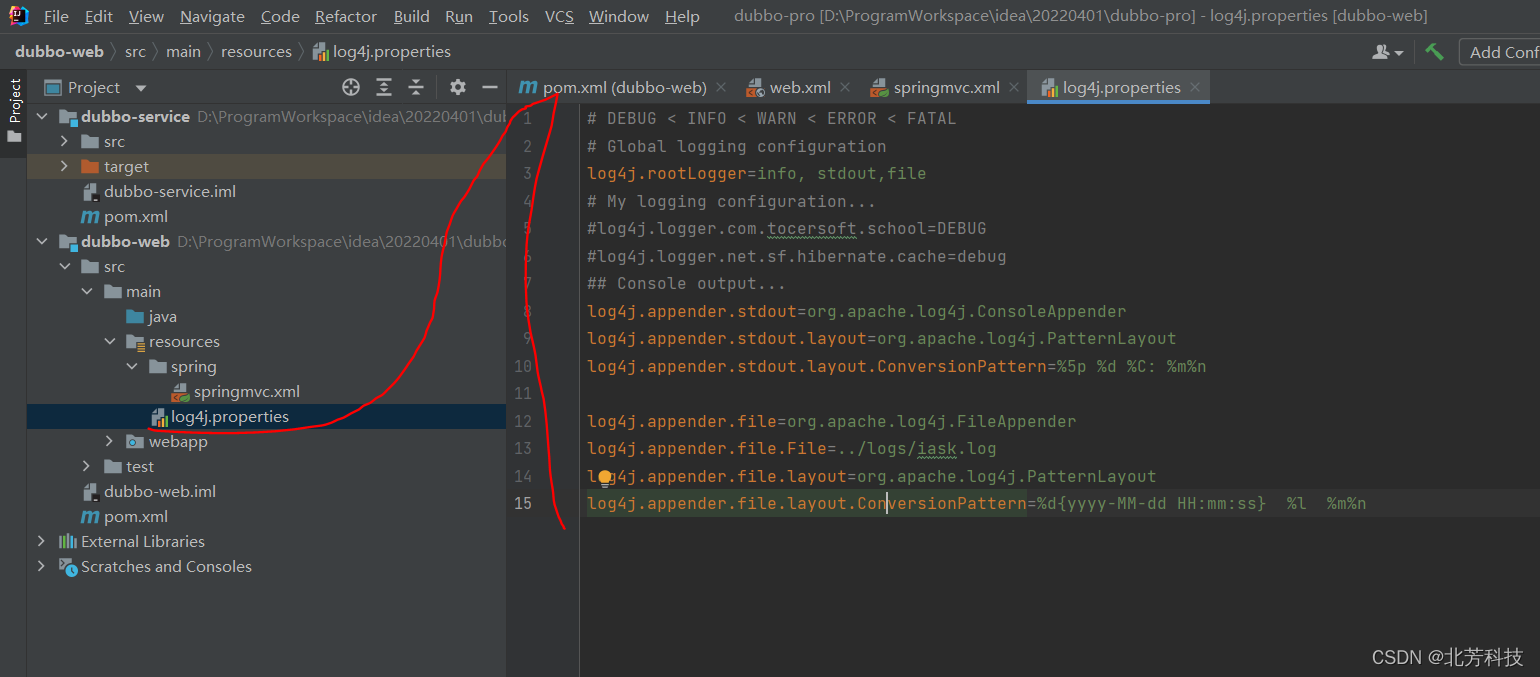Screen dimensions: 1540x677
Task: Open the Help menu
Action: (x=682, y=17)
